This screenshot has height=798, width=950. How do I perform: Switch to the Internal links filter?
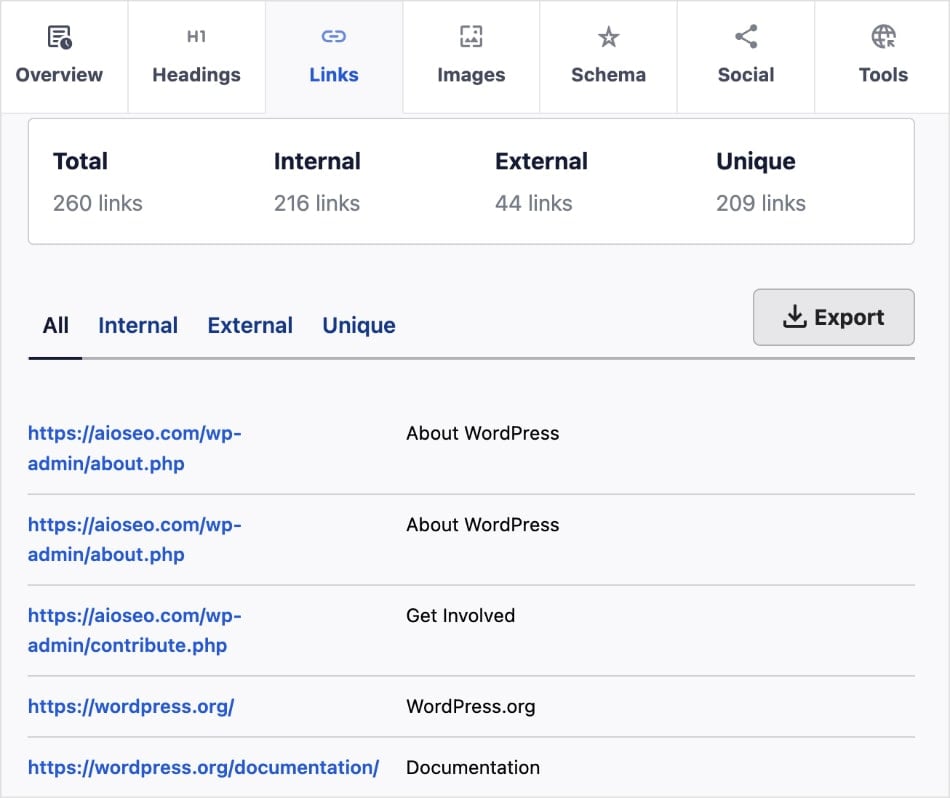(x=138, y=325)
